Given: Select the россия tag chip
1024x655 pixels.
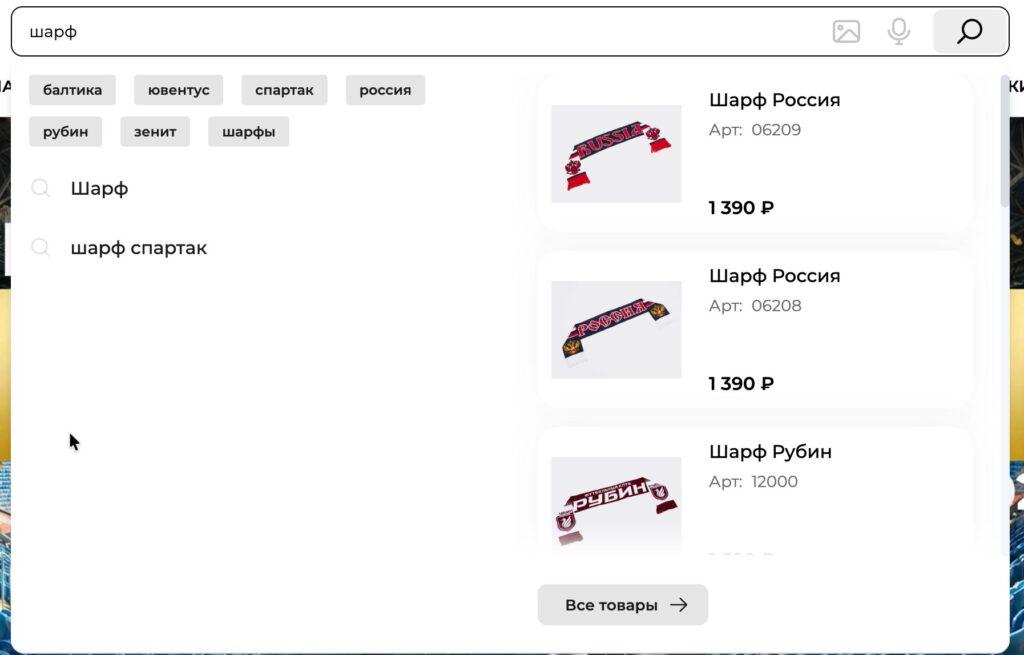Looking at the screenshot, I should (x=385, y=90).
